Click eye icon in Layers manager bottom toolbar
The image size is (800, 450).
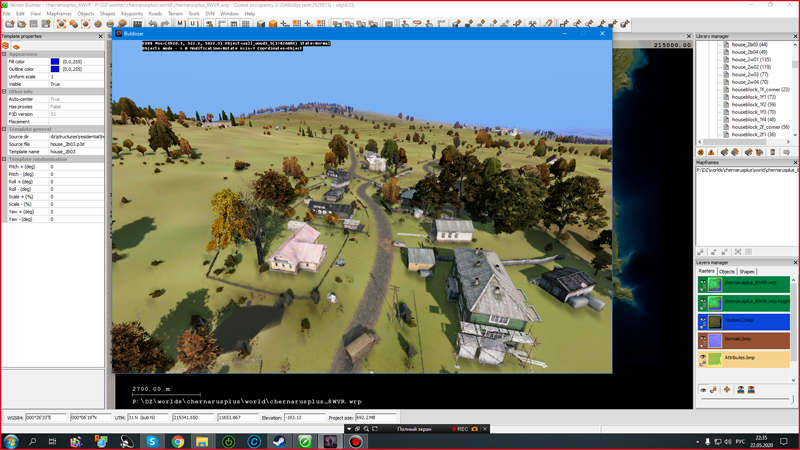point(703,390)
